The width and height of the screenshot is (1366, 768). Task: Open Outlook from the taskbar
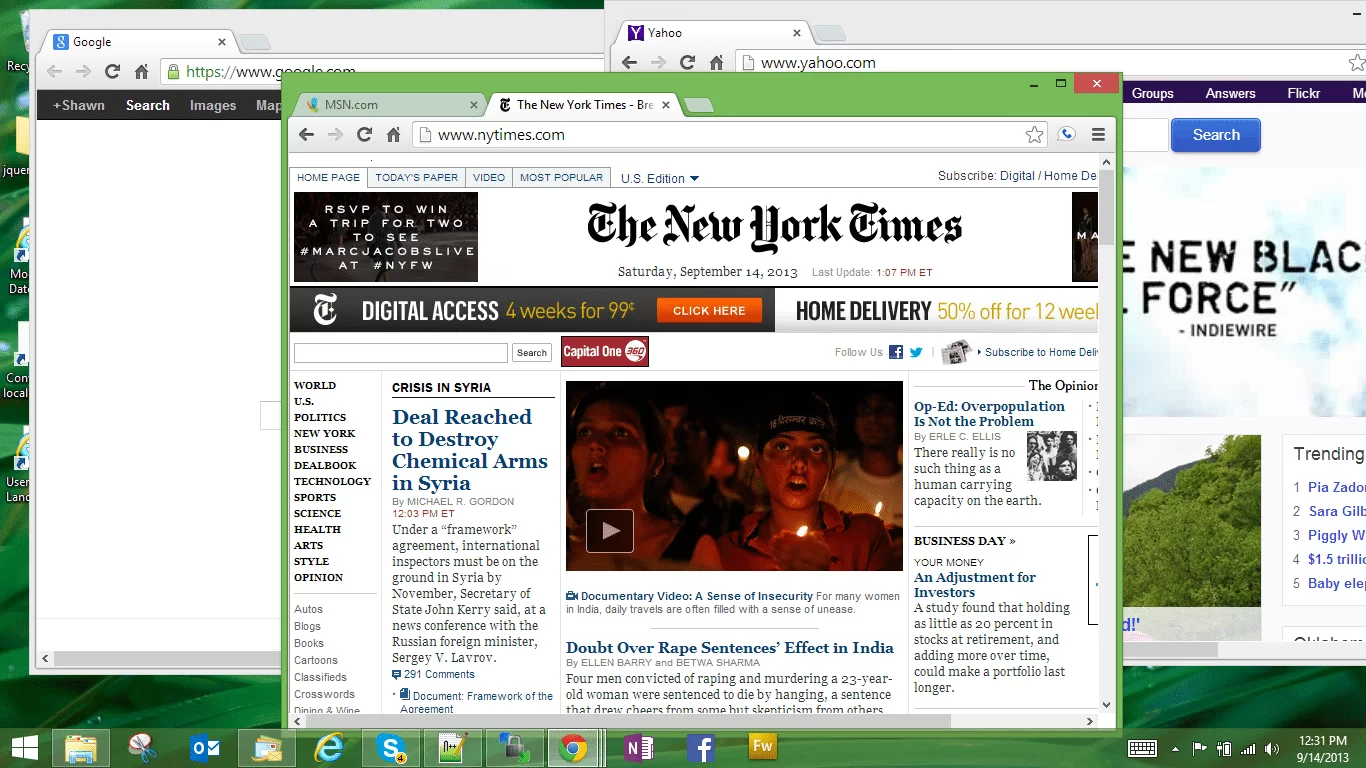(x=205, y=748)
